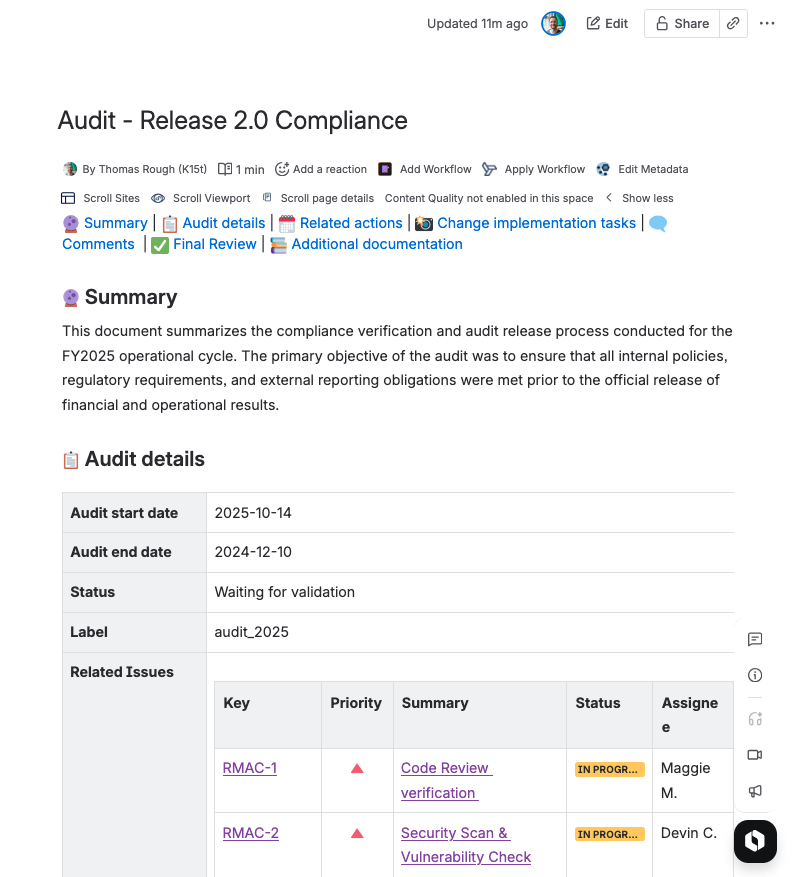
Task: Click the user avatar near Updated timestamp
Action: tap(553, 24)
